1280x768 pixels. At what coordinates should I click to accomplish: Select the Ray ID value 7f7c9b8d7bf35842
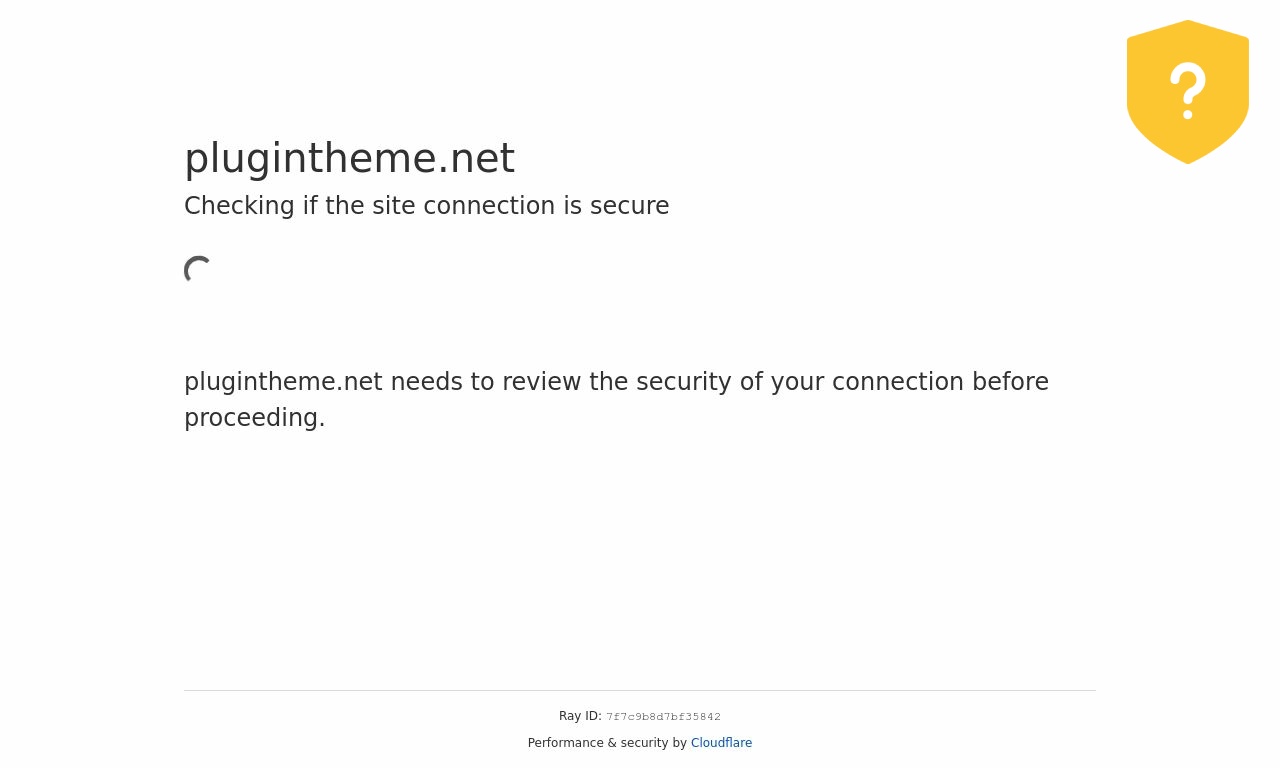pos(663,717)
